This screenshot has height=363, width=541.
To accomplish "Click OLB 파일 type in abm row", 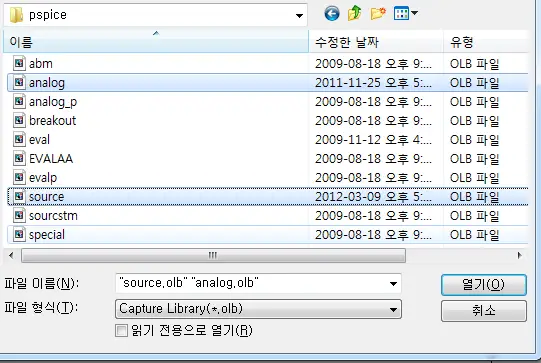I will click(x=474, y=64).
